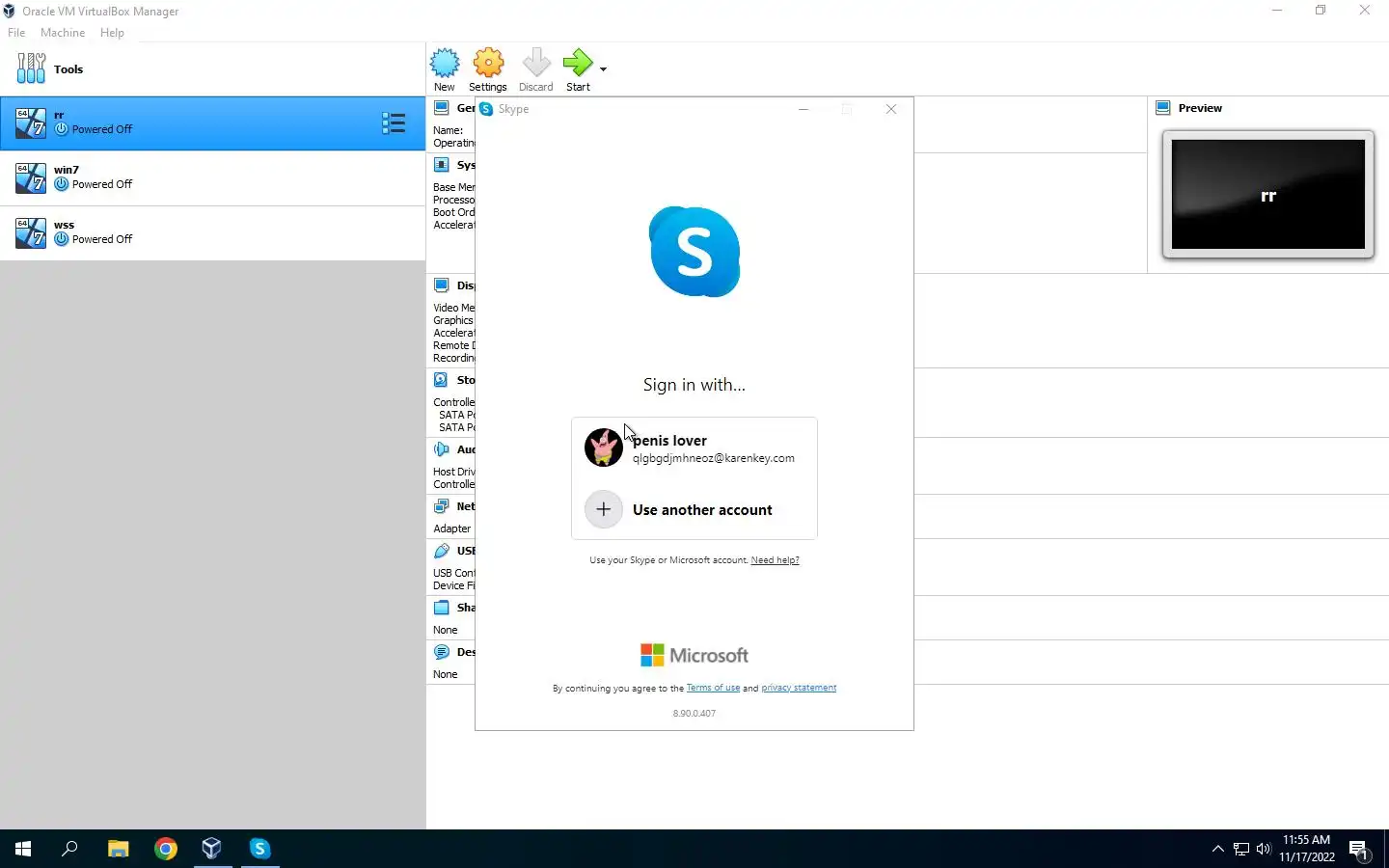Show hidden system tray icons
Screen dimensions: 1389x868
[x=1217, y=849]
